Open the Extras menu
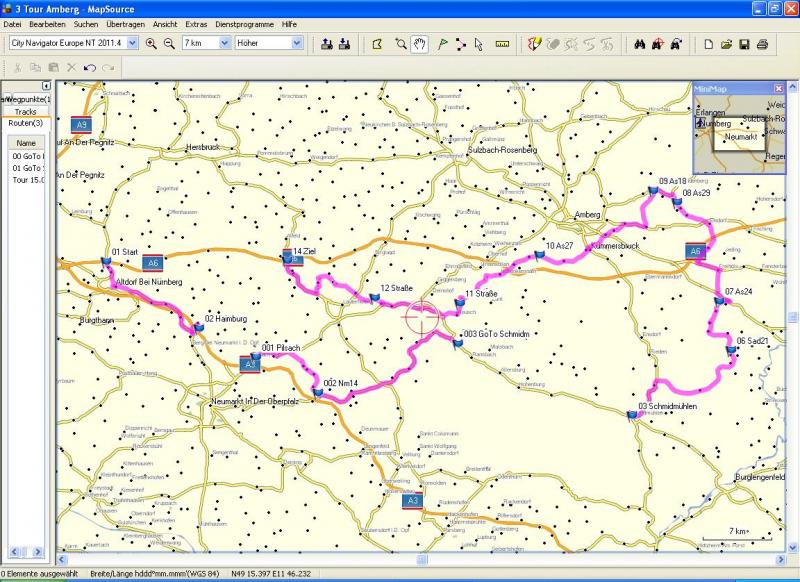The height and width of the screenshot is (582, 800). pos(196,24)
